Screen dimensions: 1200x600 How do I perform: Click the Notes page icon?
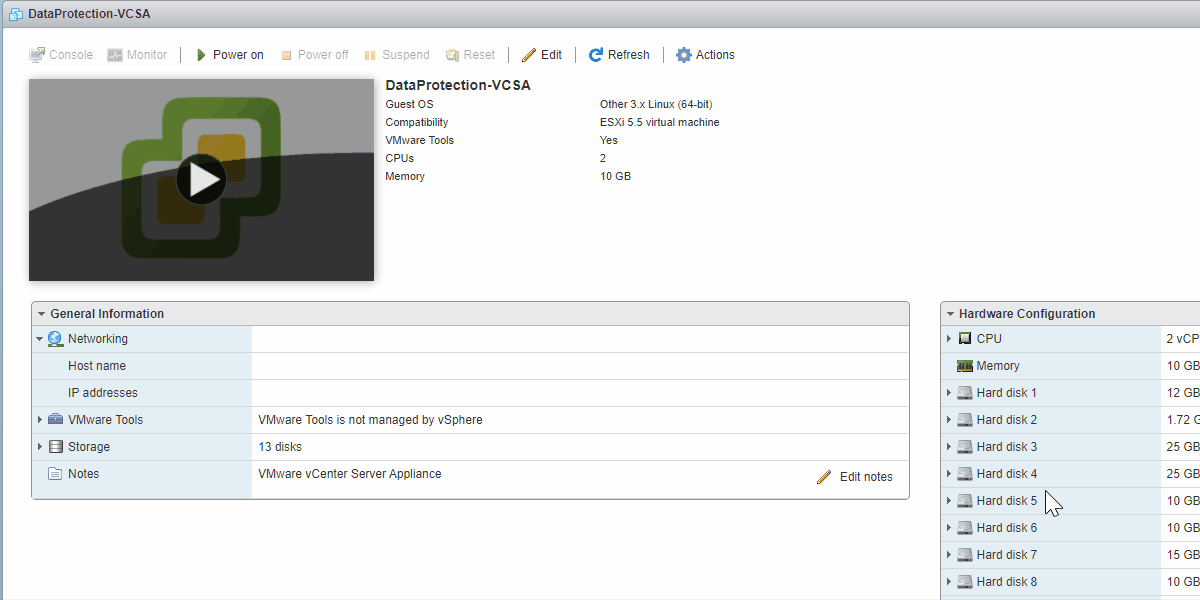pyautogui.click(x=55, y=474)
